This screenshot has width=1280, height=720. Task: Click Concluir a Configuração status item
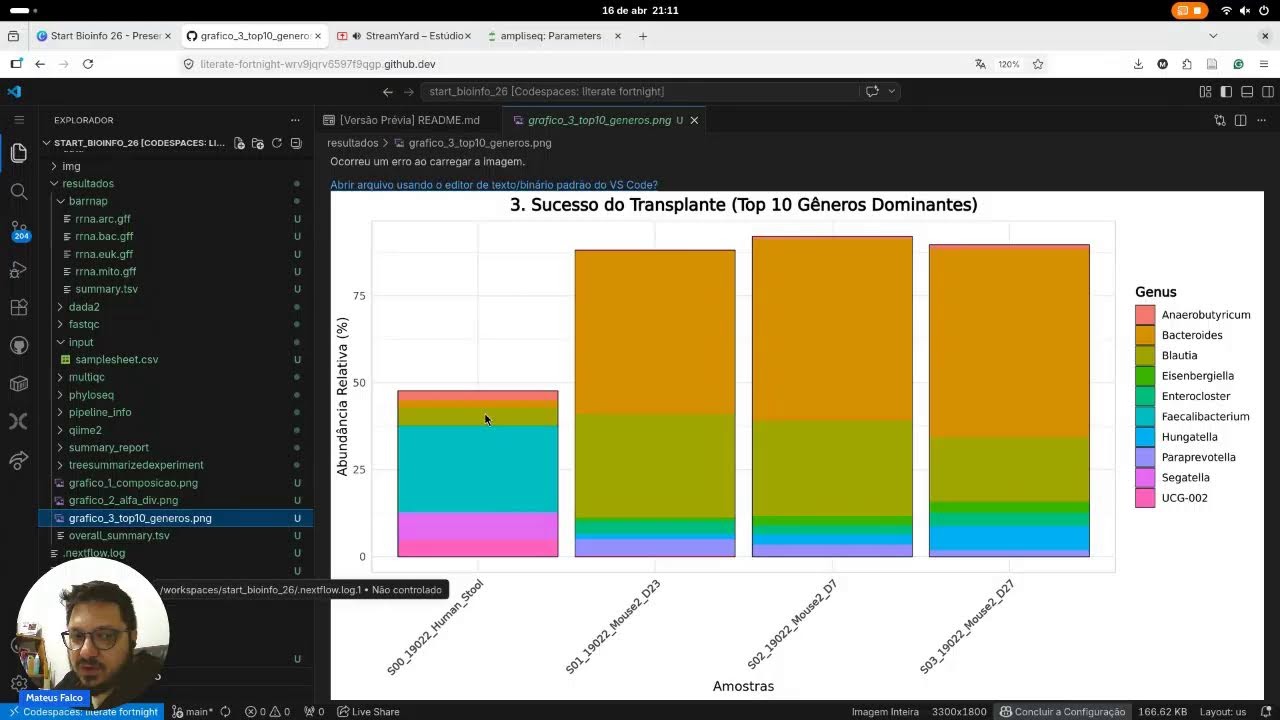click(1062, 712)
